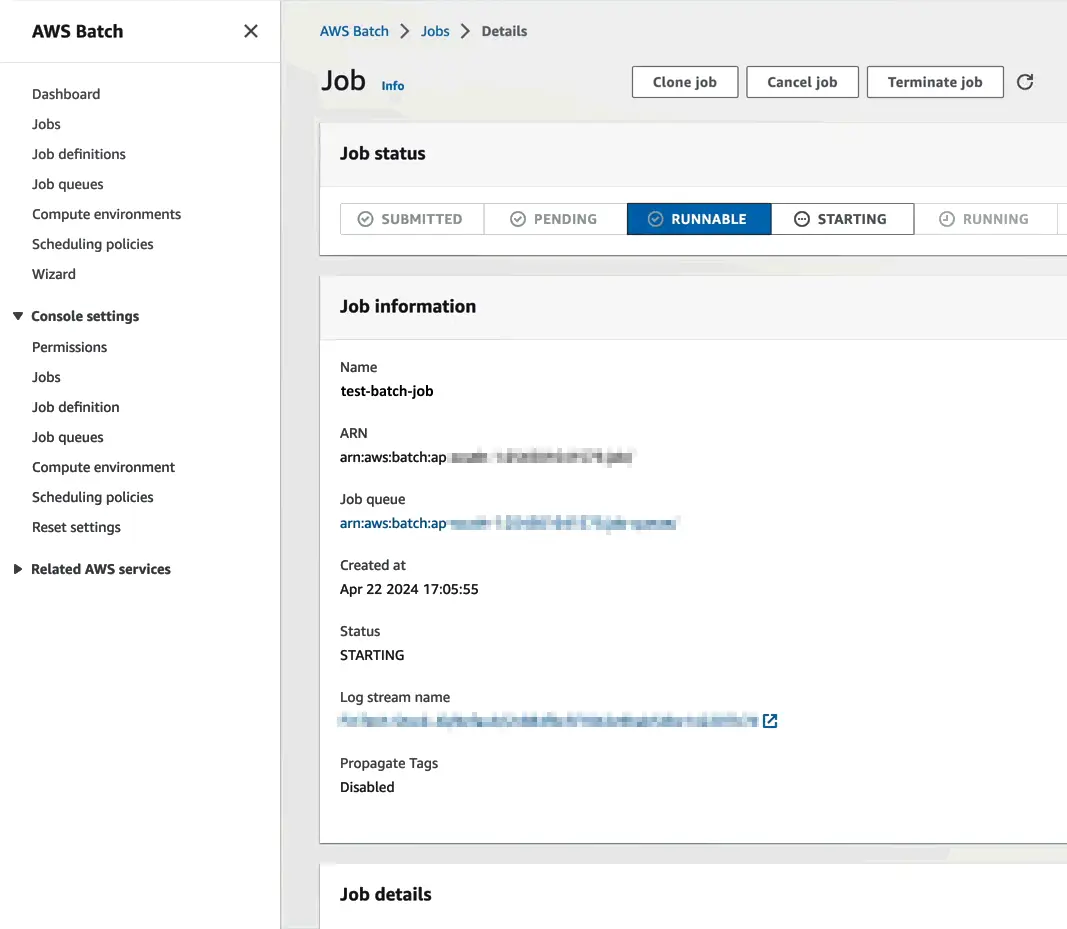Open Job queues under Console settings
The width and height of the screenshot is (1067, 929).
tap(68, 437)
